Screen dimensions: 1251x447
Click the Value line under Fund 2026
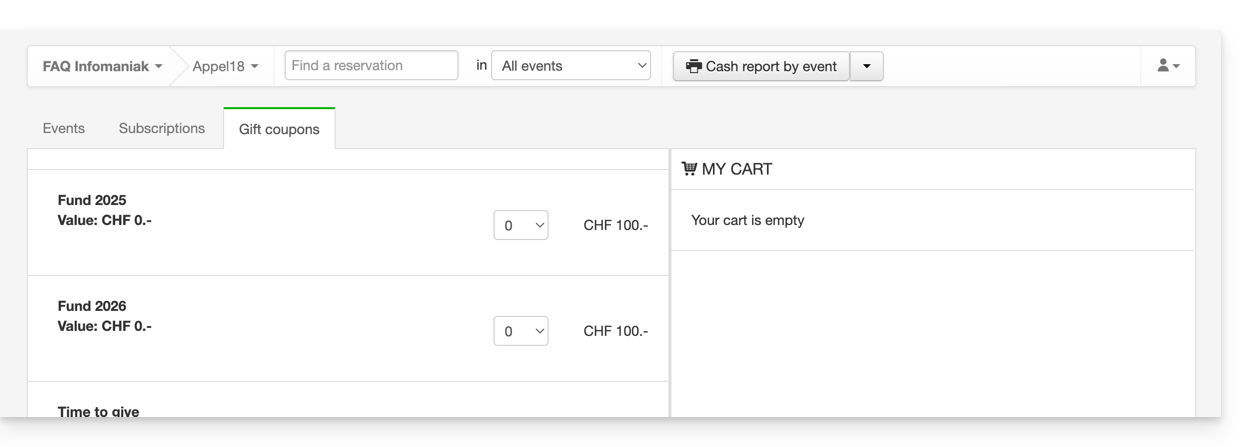(105, 326)
